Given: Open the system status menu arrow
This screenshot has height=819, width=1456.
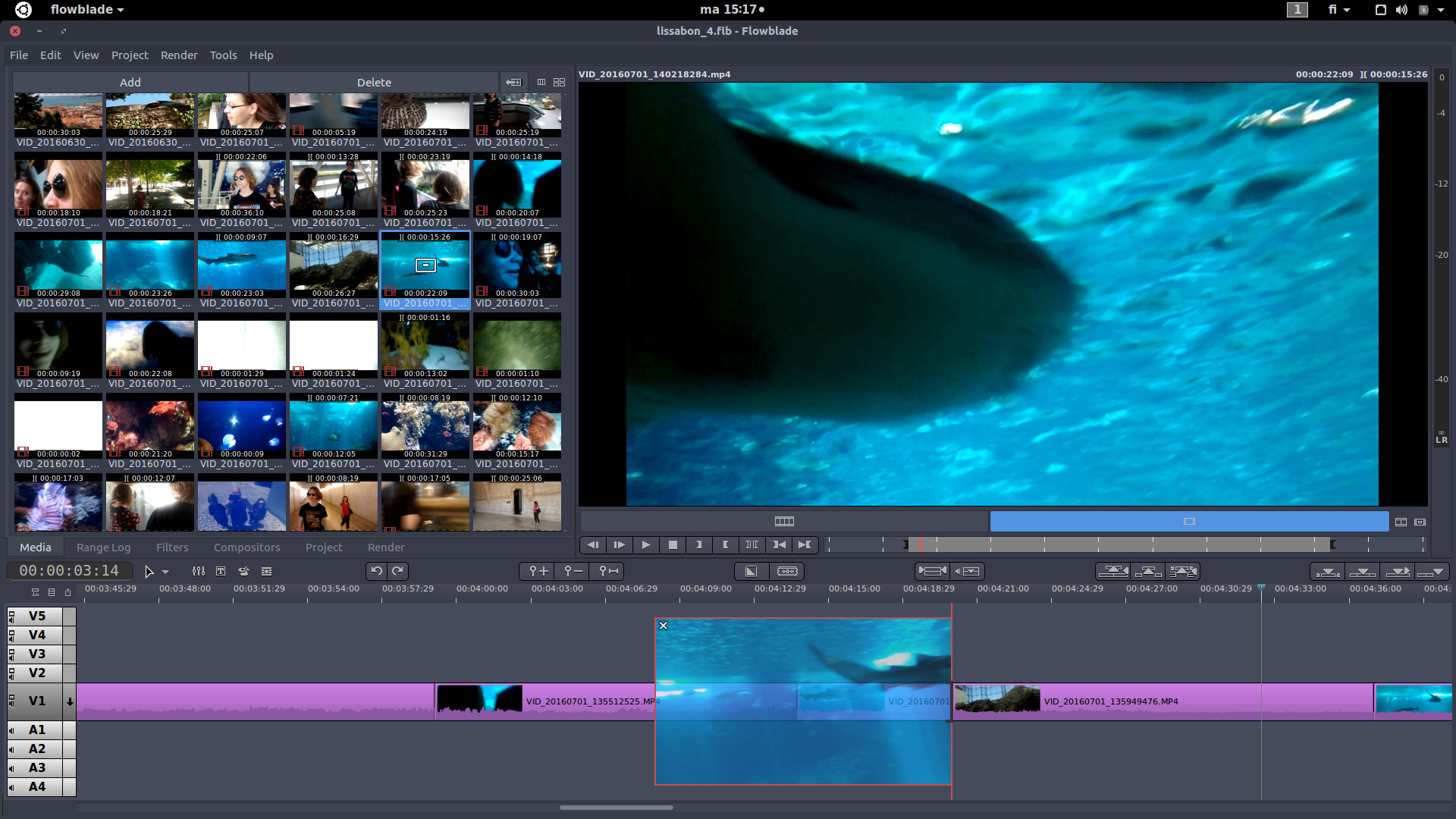Looking at the screenshot, I should pos(1441,10).
